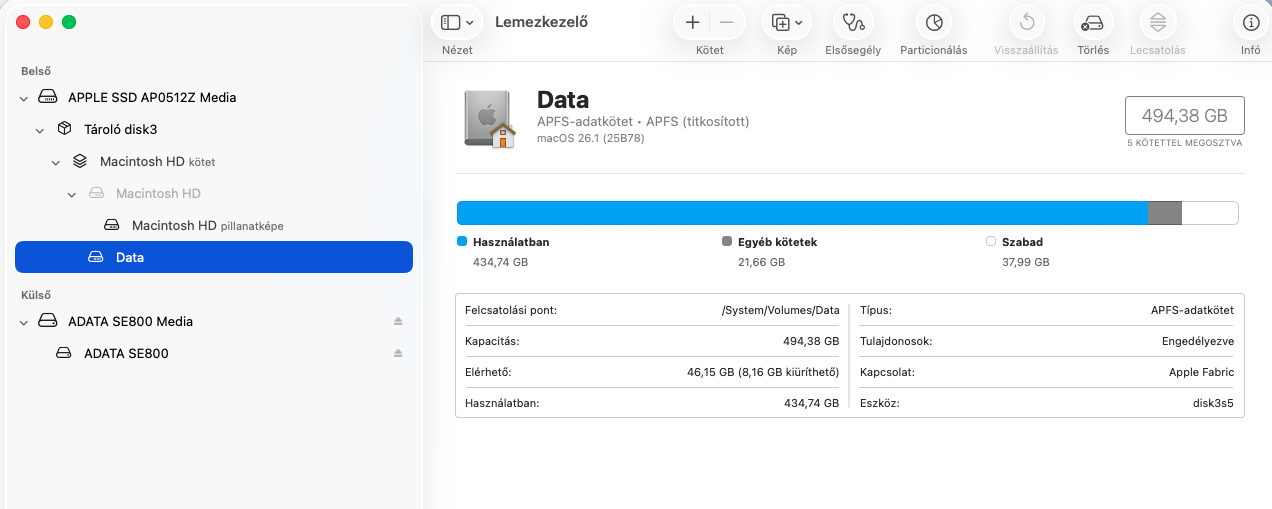Eject the ADATA SE800 volume
This screenshot has width=1272, height=509.
[x=398, y=353]
